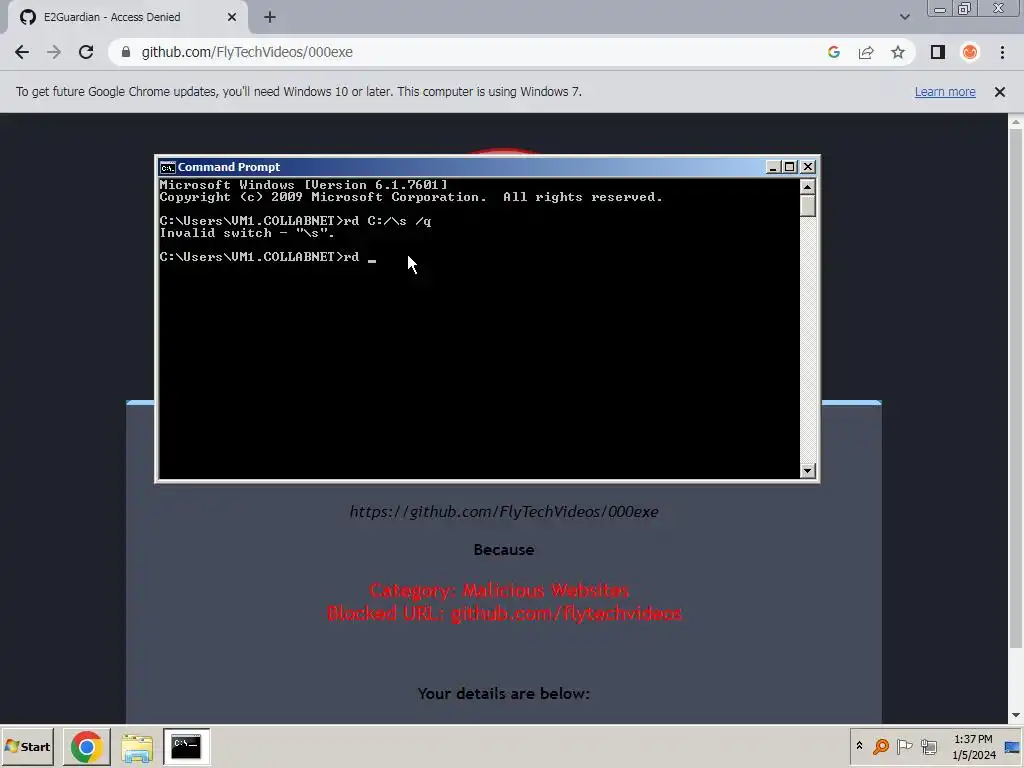Open Chrome's three-dot menu
The height and width of the screenshot is (768, 1024).
tap(1002, 52)
